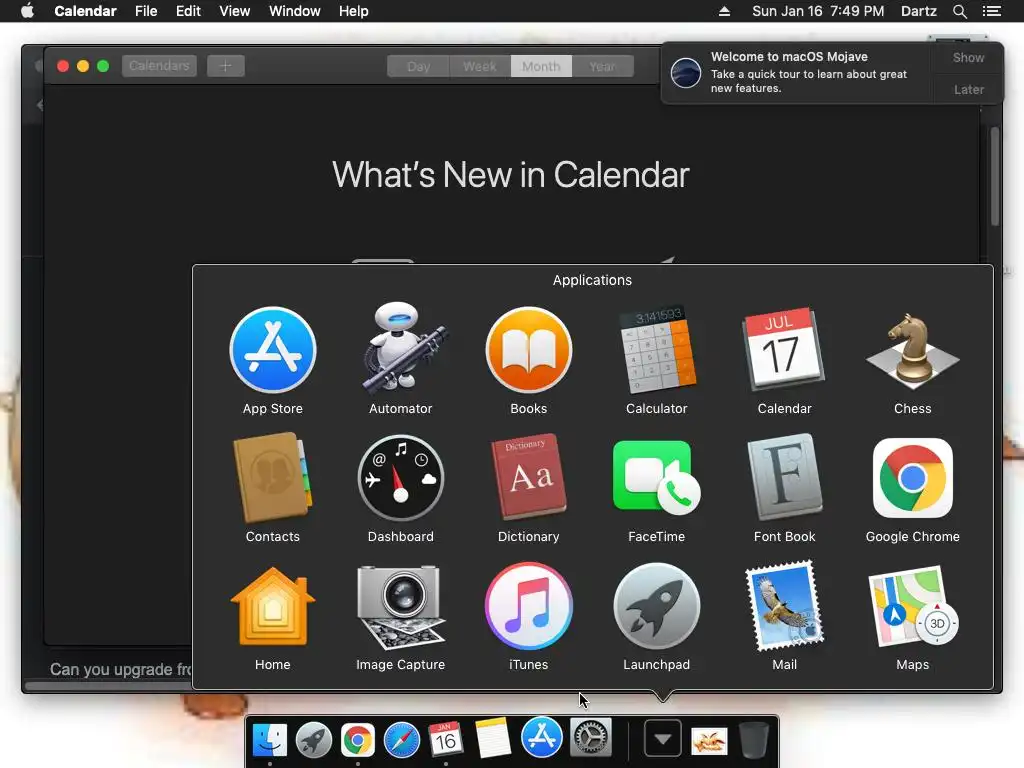
Task: Select the Month view tab
Action: coord(541,66)
